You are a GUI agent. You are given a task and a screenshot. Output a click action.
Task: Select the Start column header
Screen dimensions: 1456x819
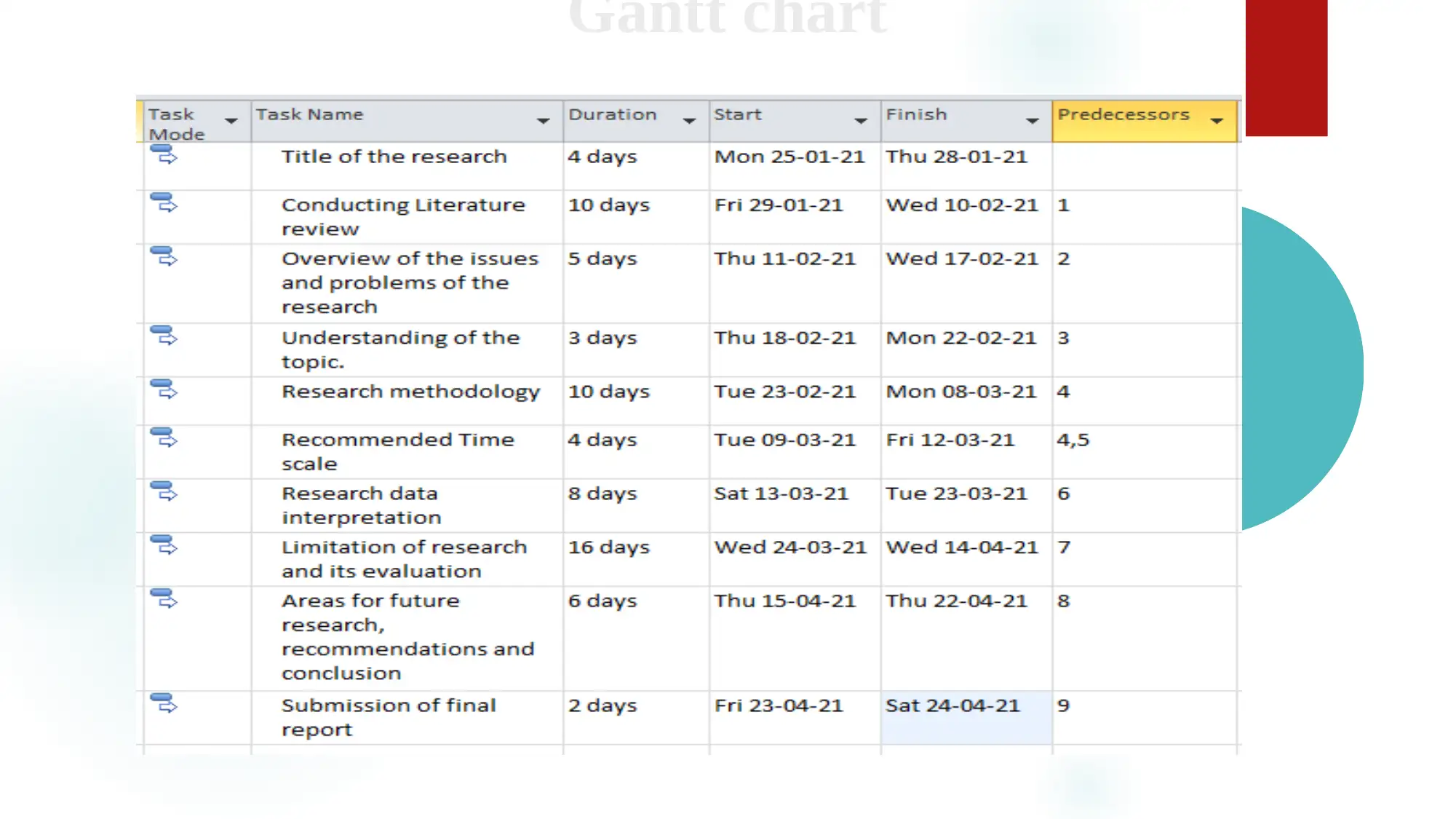click(795, 121)
